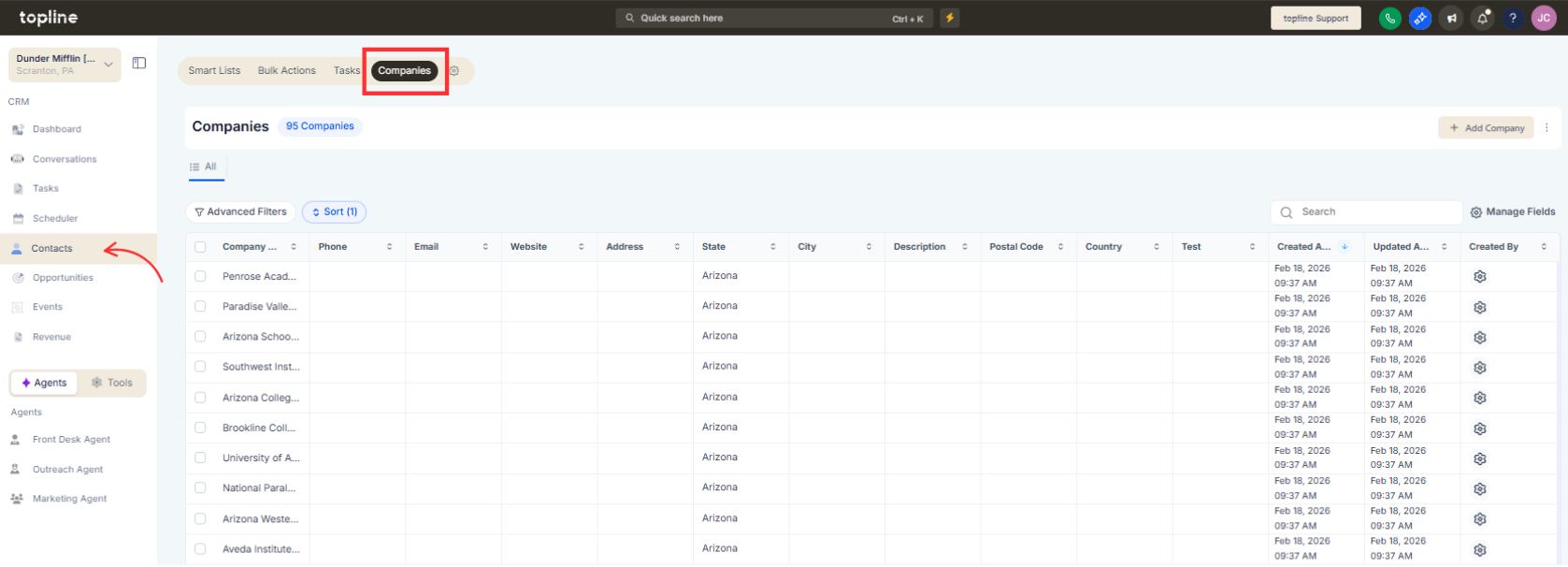
Task: Click the gear icon in Brookline Coll... row
Action: click(1480, 429)
